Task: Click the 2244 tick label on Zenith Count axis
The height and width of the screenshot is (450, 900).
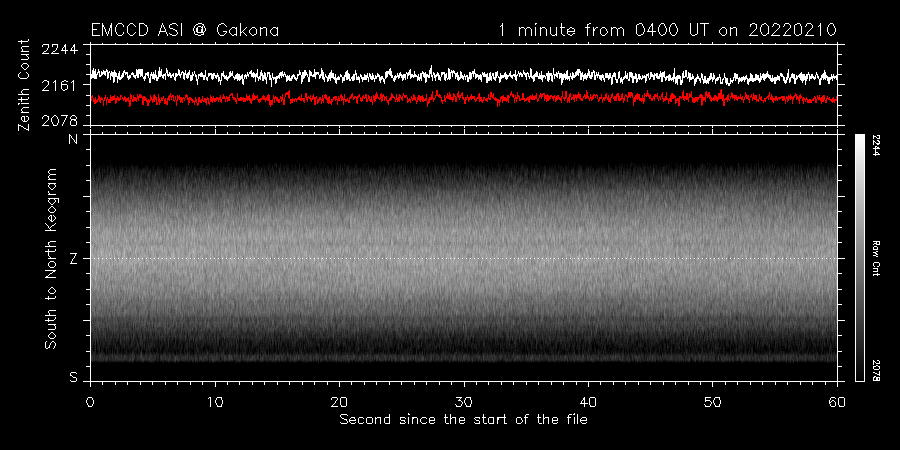Action: 58,49
